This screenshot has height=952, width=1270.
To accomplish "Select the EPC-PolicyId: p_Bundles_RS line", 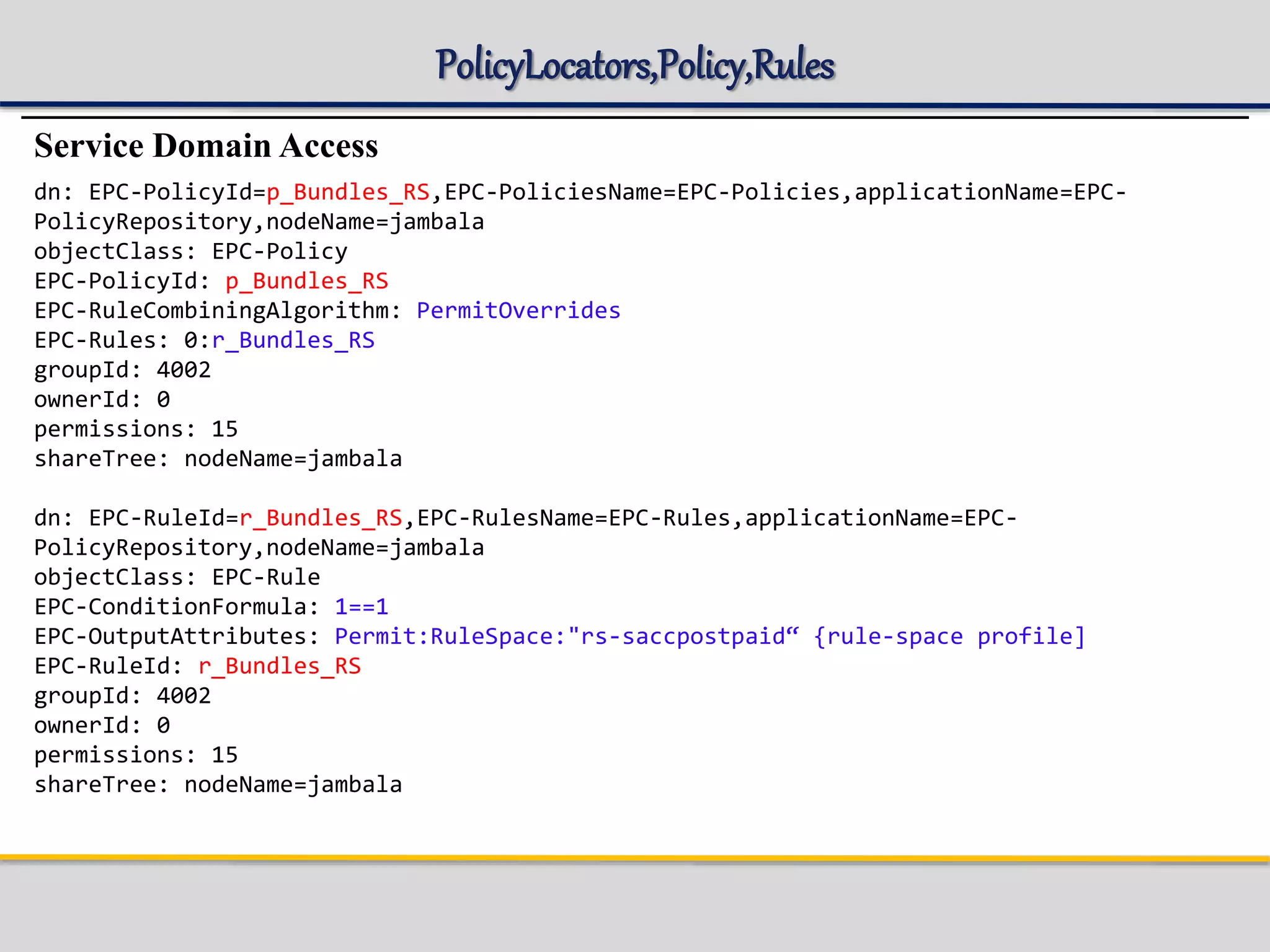I will click(211, 281).
